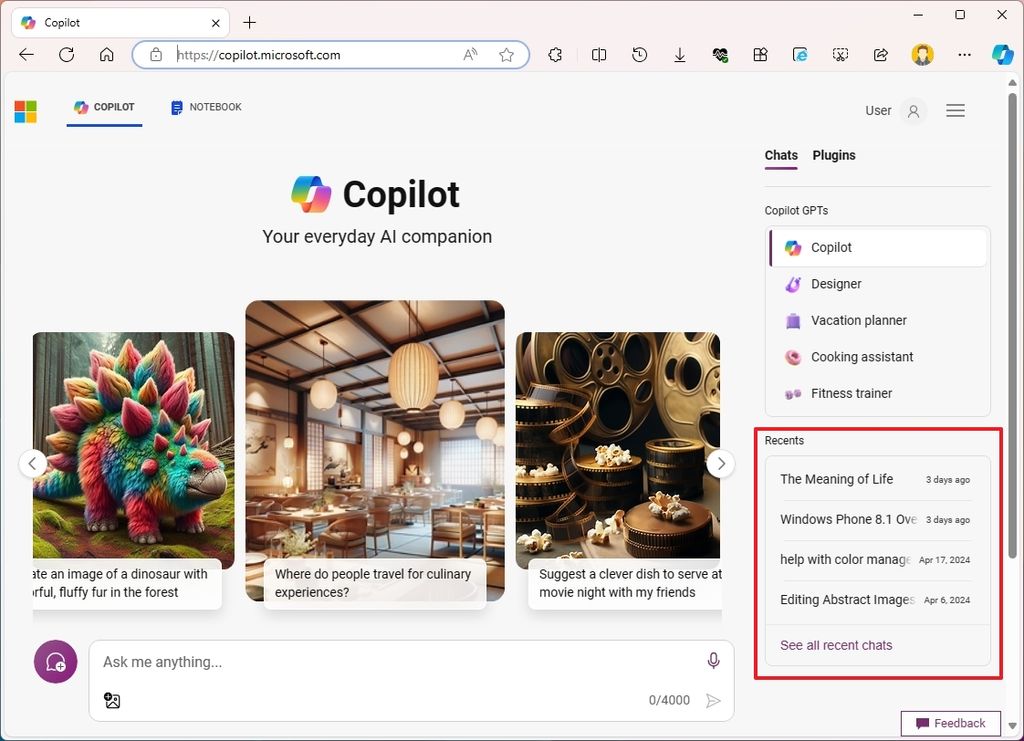Open the Microsoft logo app launcher
The image size is (1024, 741).
click(25, 111)
